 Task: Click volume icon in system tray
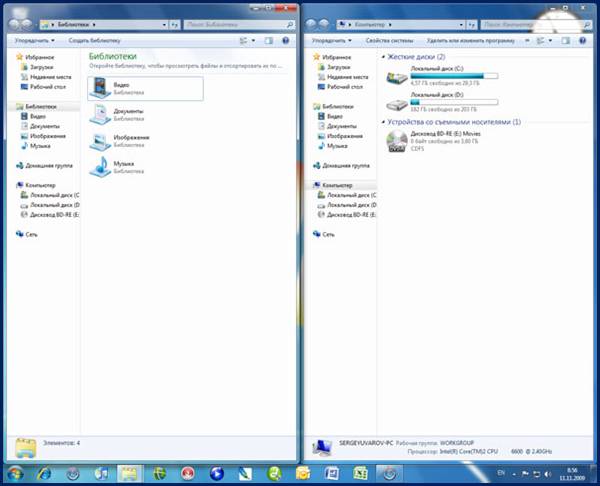click(548, 474)
